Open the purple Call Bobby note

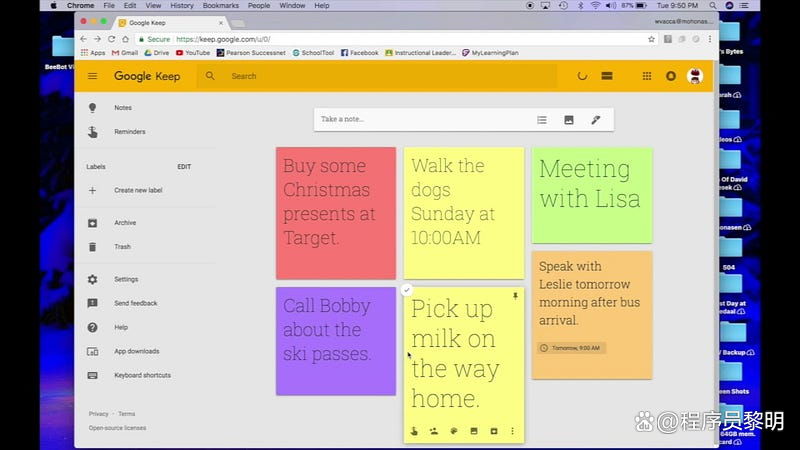tap(336, 341)
